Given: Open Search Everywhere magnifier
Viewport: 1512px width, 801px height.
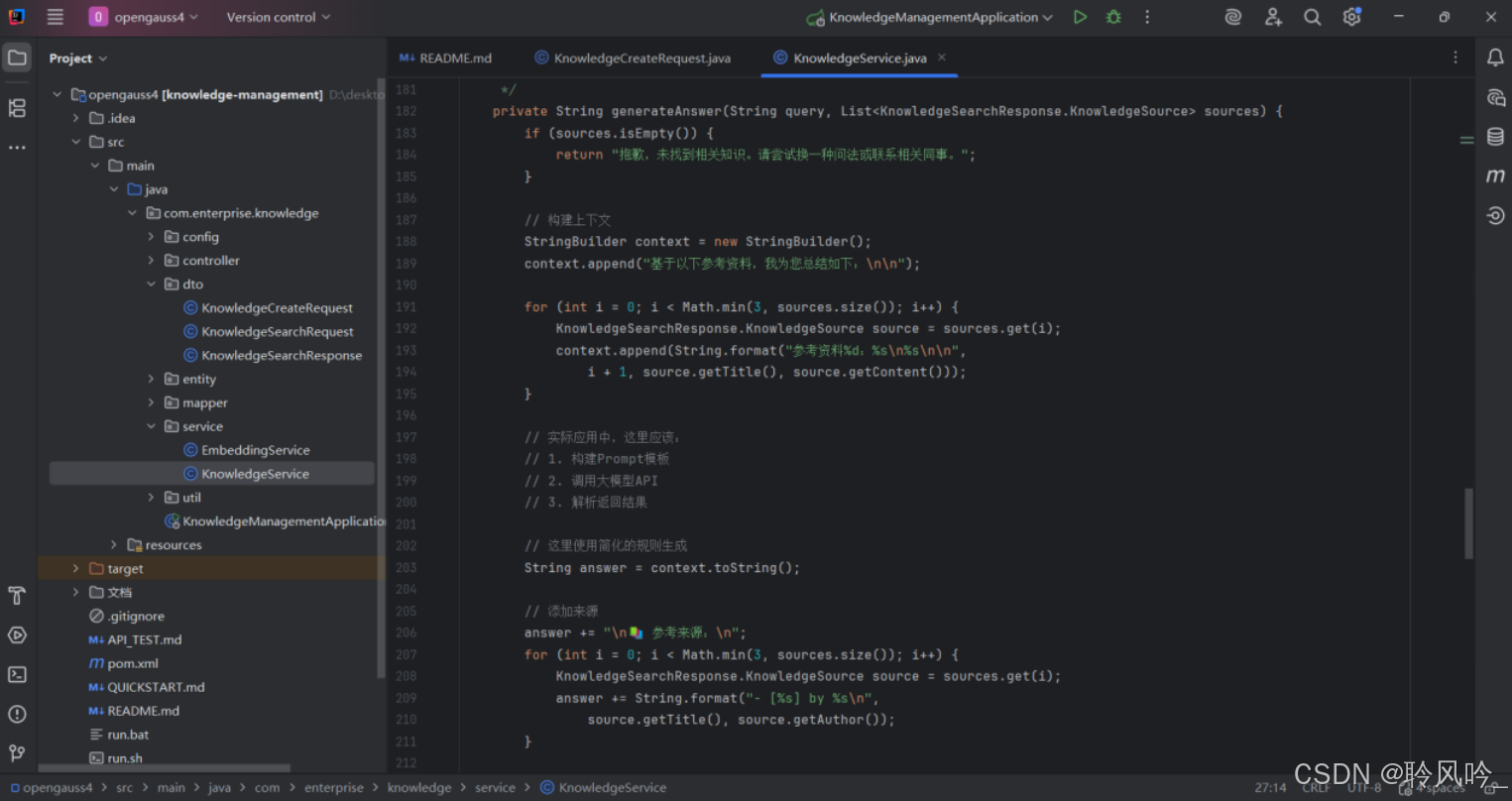Looking at the screenshot, I should [1313, 17].
